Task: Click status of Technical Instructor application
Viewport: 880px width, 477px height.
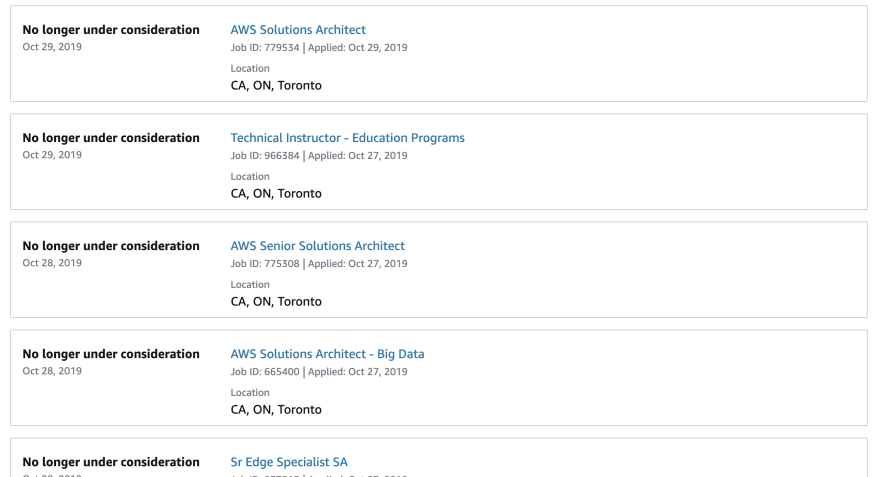Action: [111, 138]
